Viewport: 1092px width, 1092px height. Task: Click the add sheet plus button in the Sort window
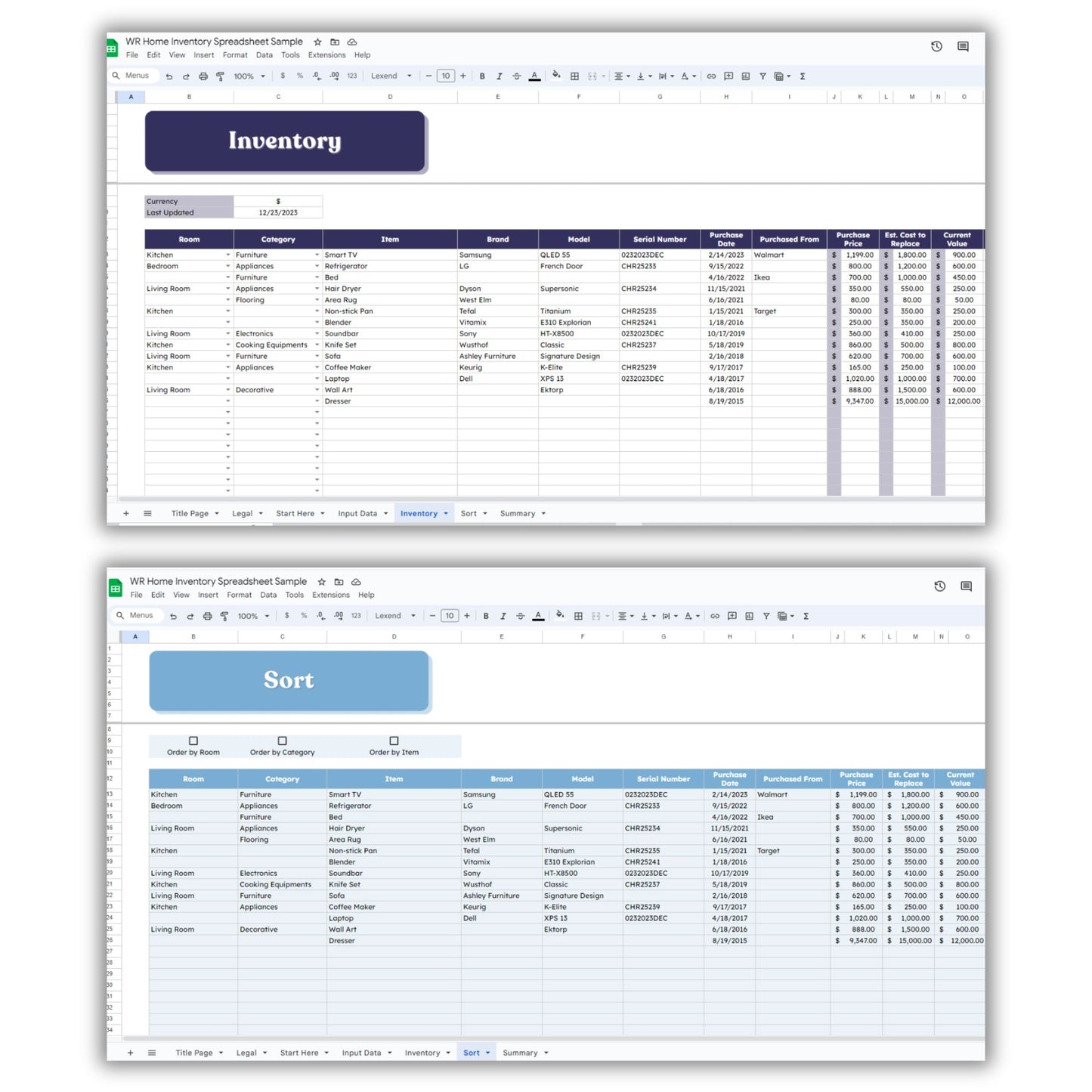[x=130, y=1053]
